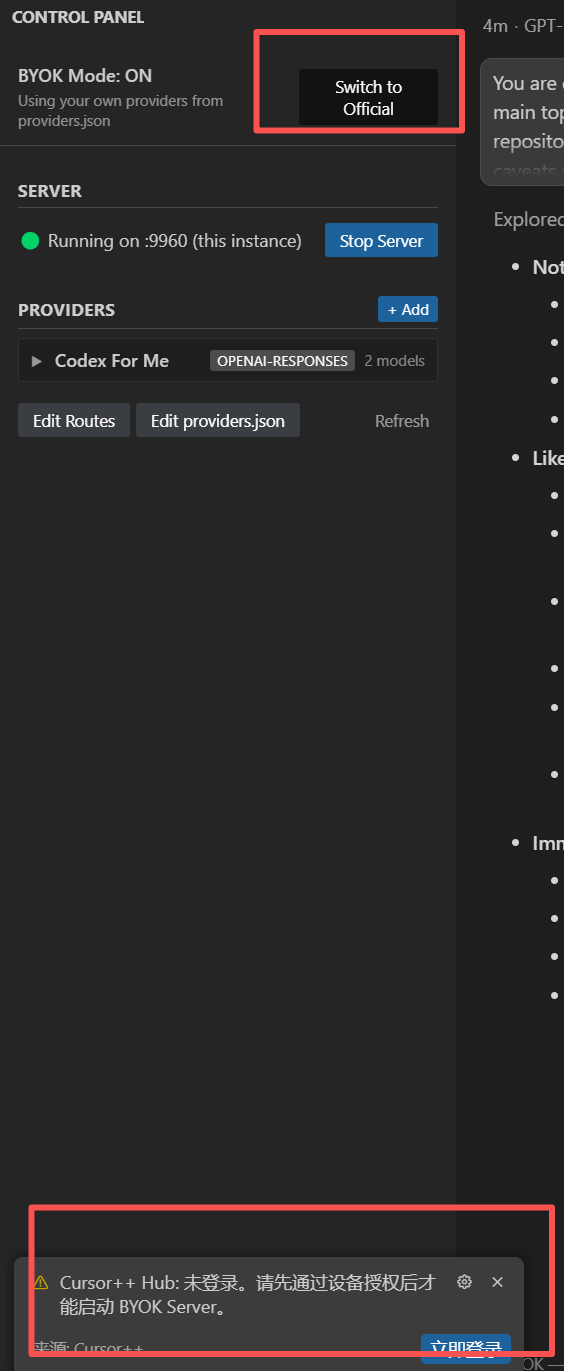Open Edit providers.json
The width and height of the screenshot is (564, 1371).
[x=218, y=421]
